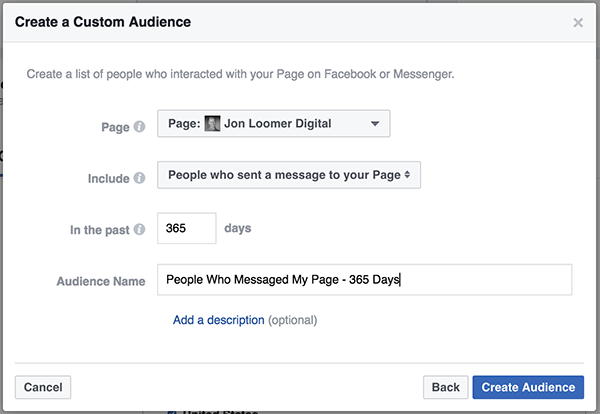Click the Jon Loomer Digital profile thumbnail
The image size is (600, 414).
(212, 124)
